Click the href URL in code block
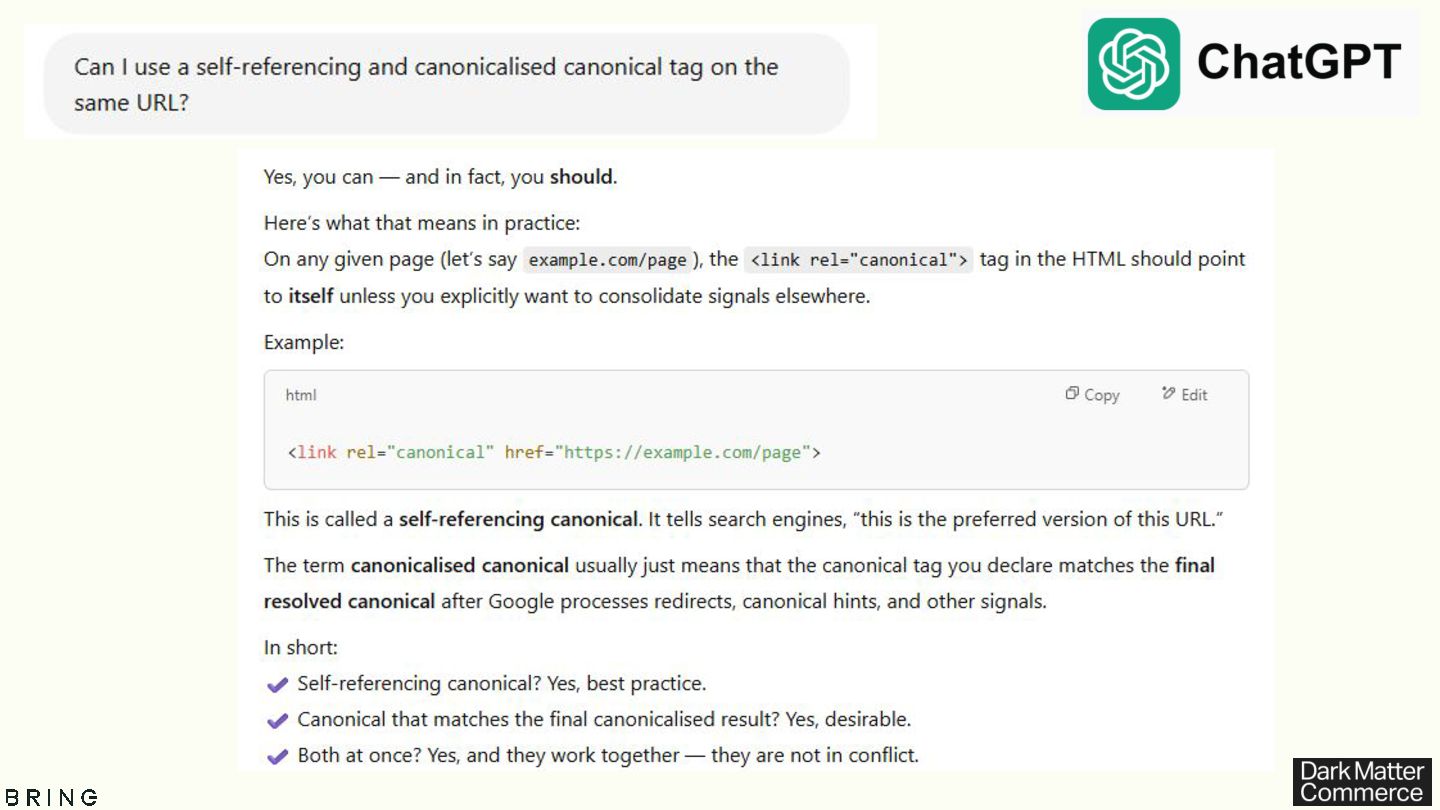1440x810 pixels. pyautogui.click(x=683, y=452)
